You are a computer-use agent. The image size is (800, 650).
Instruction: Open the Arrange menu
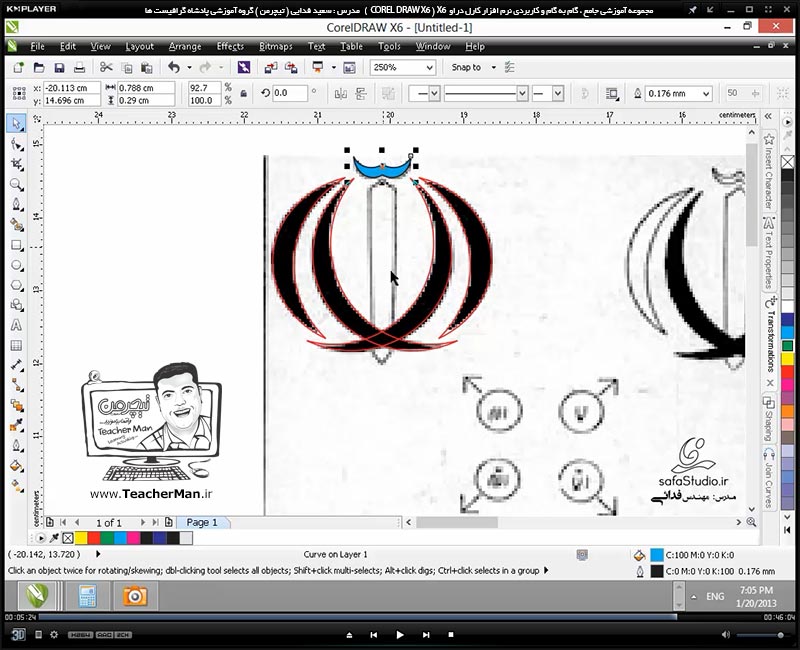(x=185, y=46)
